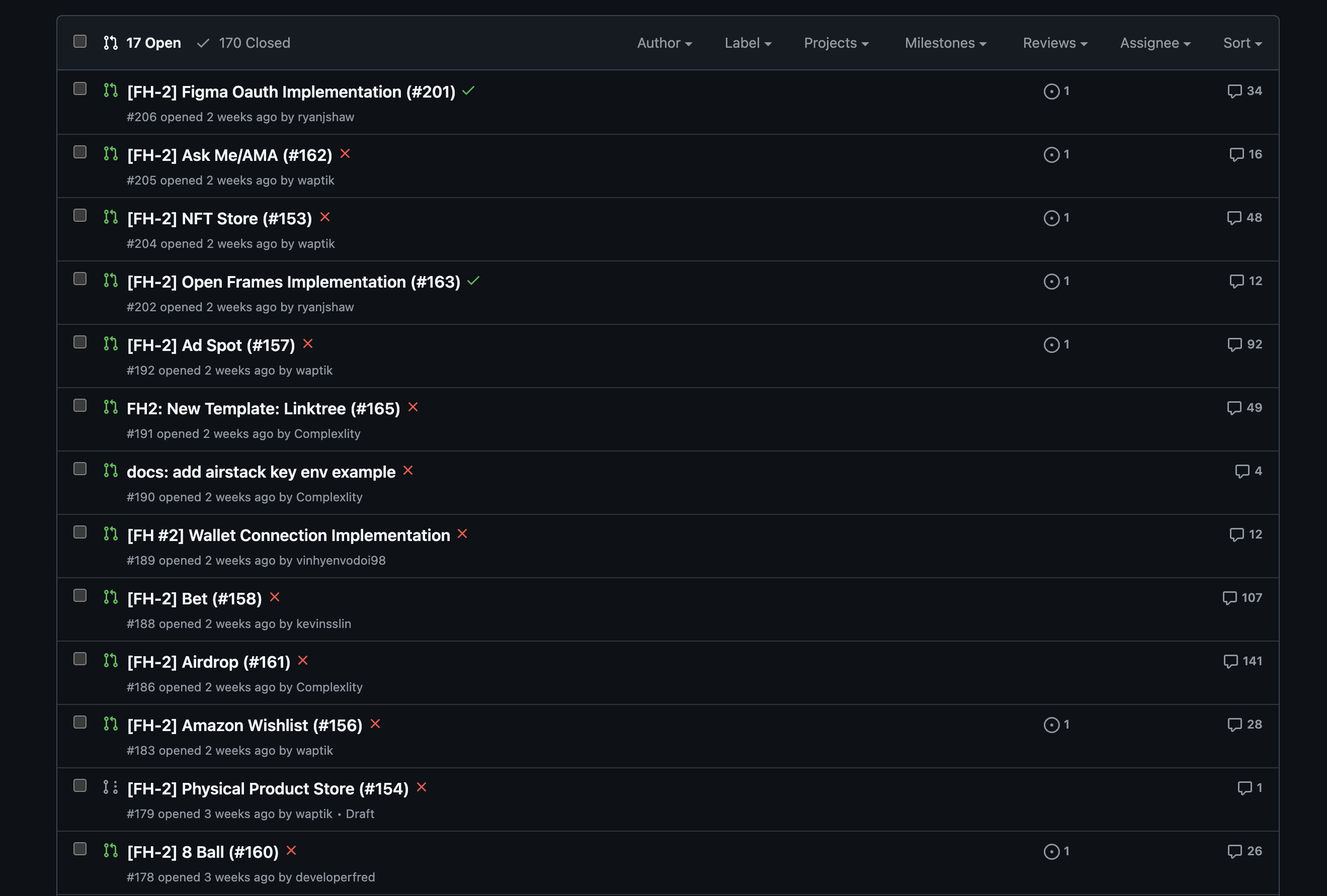
Task: Open comments icon showing 107 on Bet PR
Action: click(x=1242, y=597)
